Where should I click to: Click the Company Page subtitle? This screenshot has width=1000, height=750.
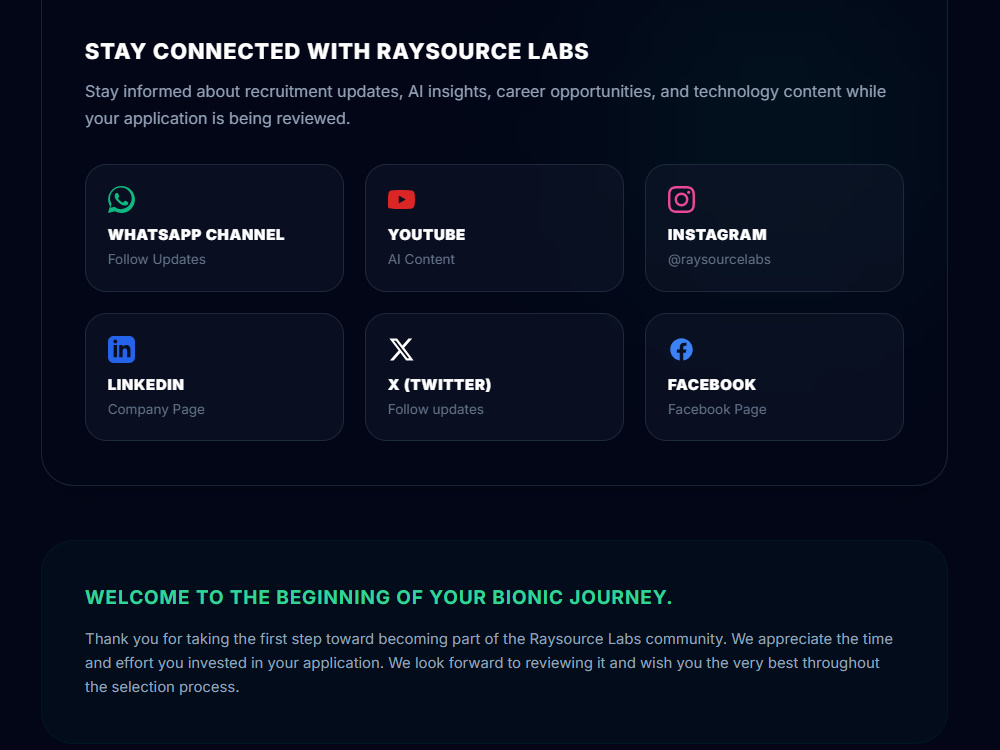point(156,409)
